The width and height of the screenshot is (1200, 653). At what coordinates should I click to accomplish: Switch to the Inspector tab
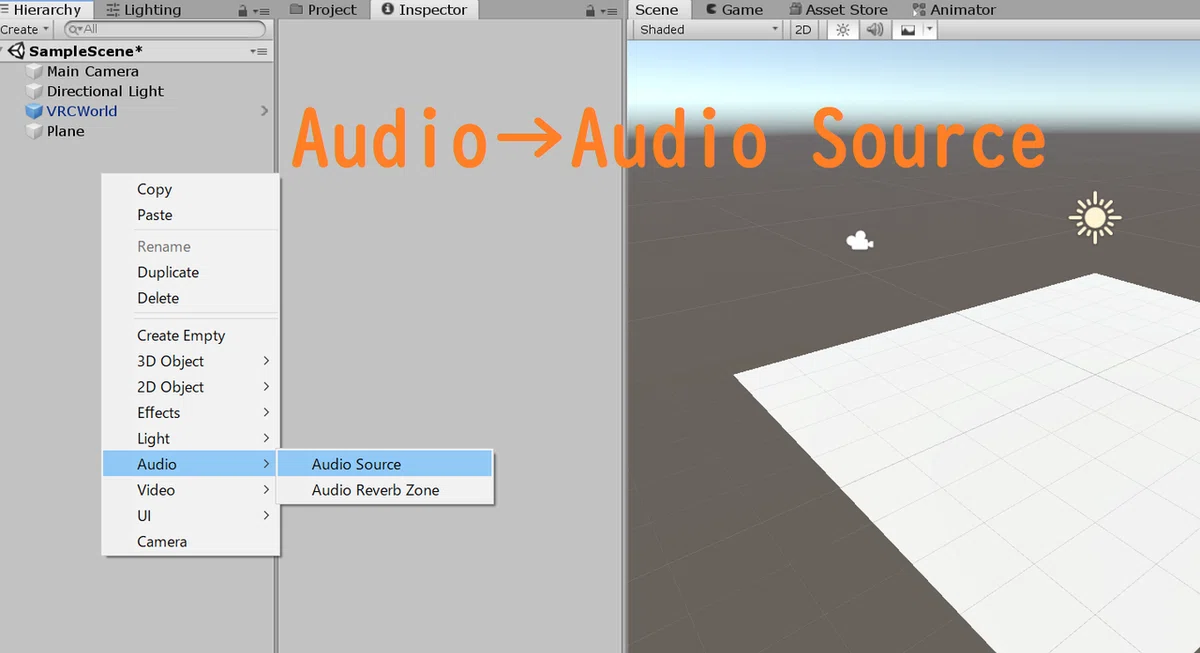click(x=425, y=10)
